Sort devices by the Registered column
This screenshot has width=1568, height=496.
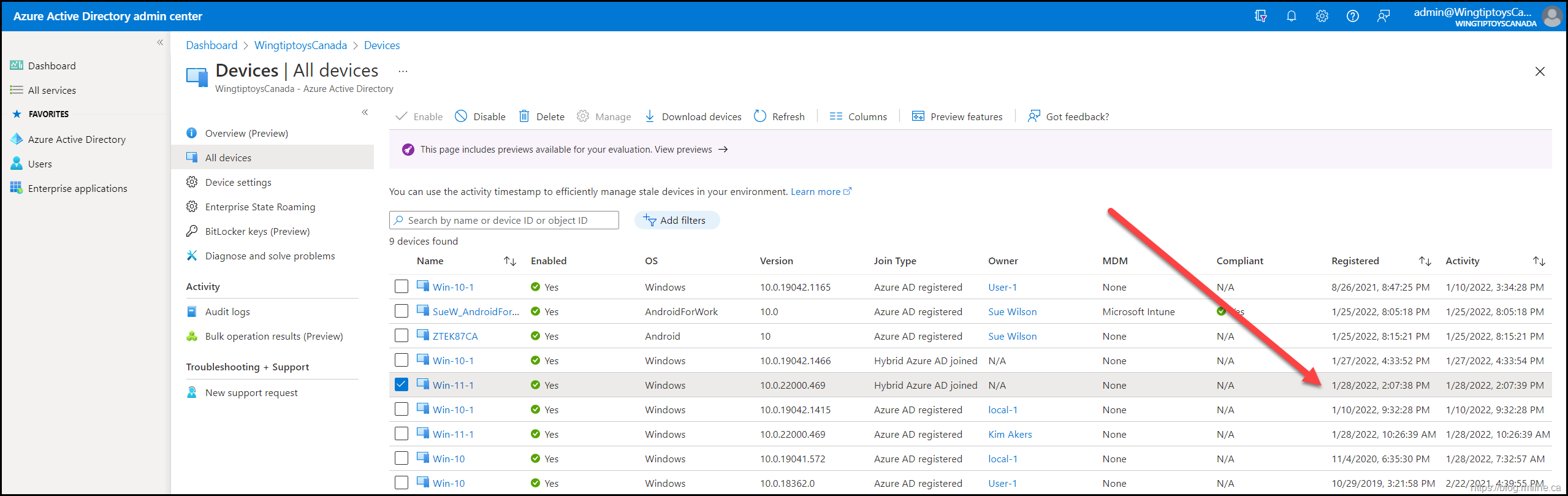point(1425,261)
